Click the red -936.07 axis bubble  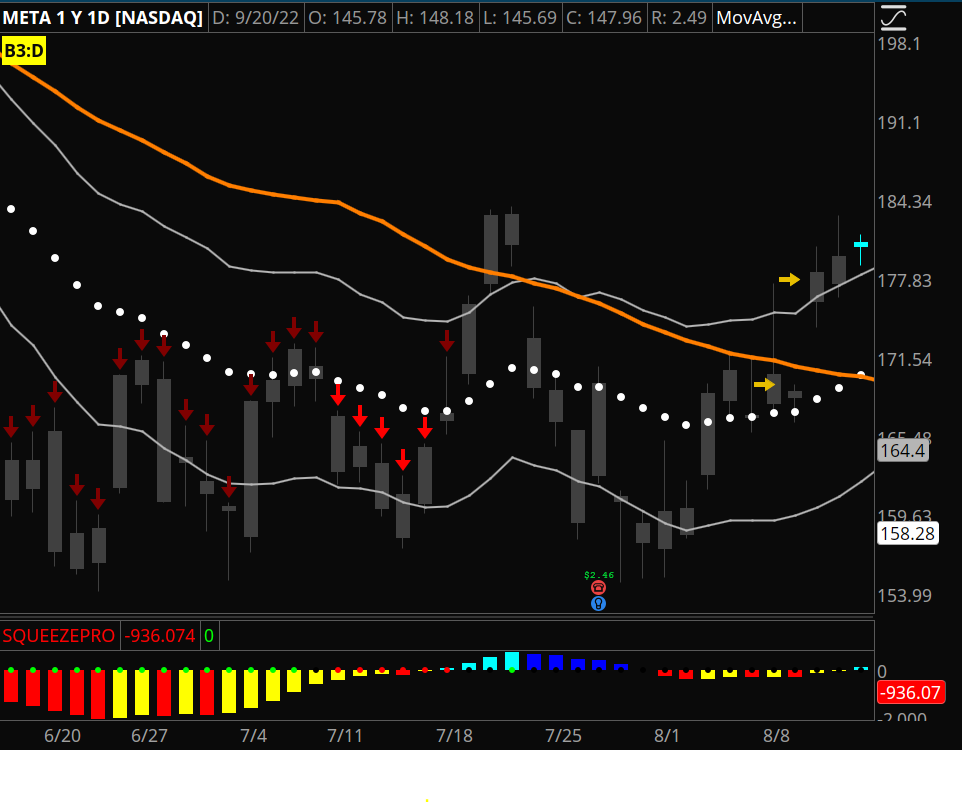point(910,693)
